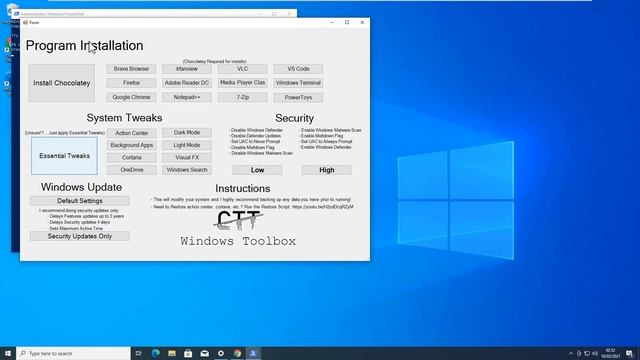Screen dimensions: 640x360
Task: Set security to Low
Action: 257,170
